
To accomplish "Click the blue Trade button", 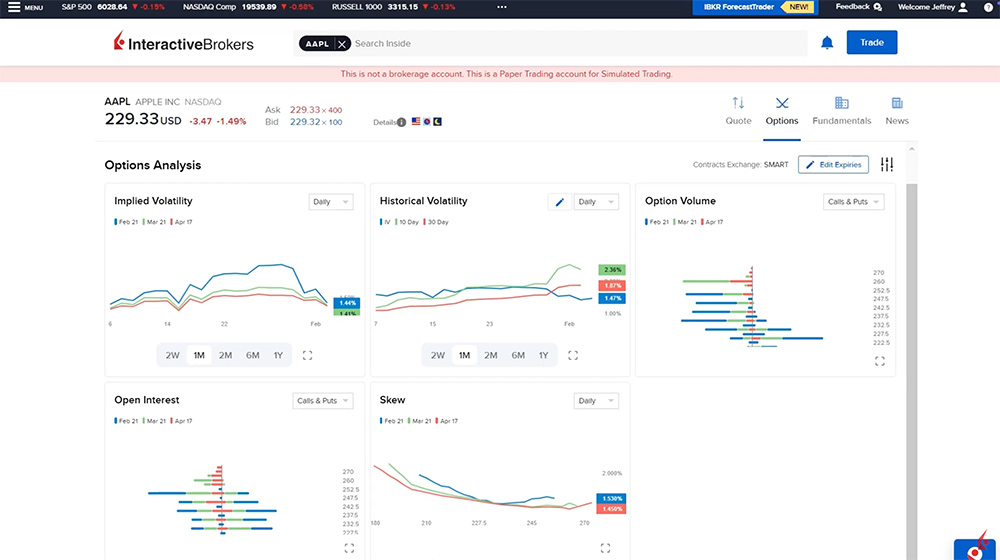I will click(x=871, y=42).
